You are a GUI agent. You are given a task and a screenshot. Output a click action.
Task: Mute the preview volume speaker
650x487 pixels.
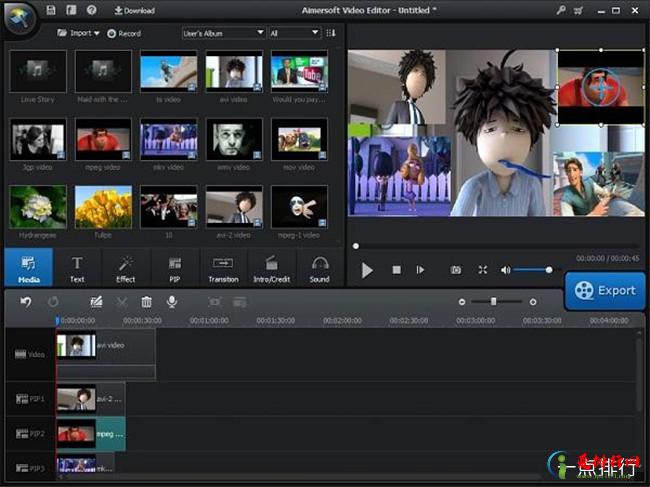tap(506, 270)
